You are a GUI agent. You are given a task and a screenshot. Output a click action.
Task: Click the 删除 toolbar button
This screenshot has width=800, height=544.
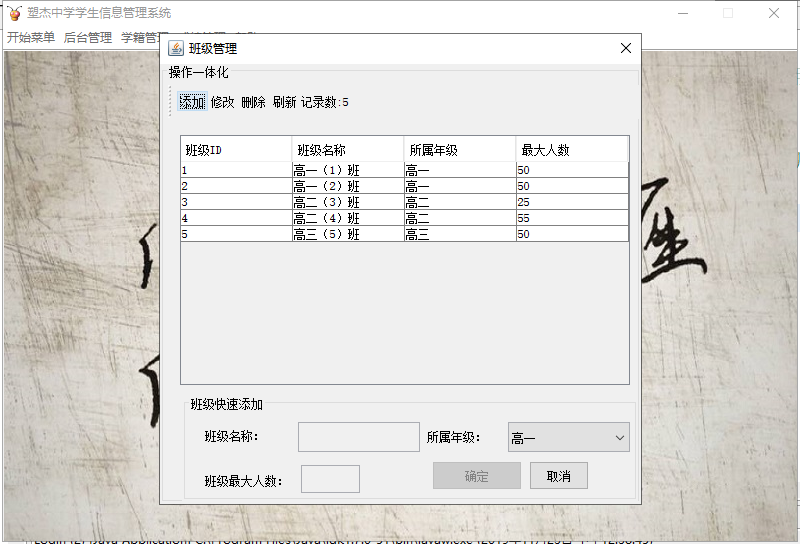coord(254,102)
